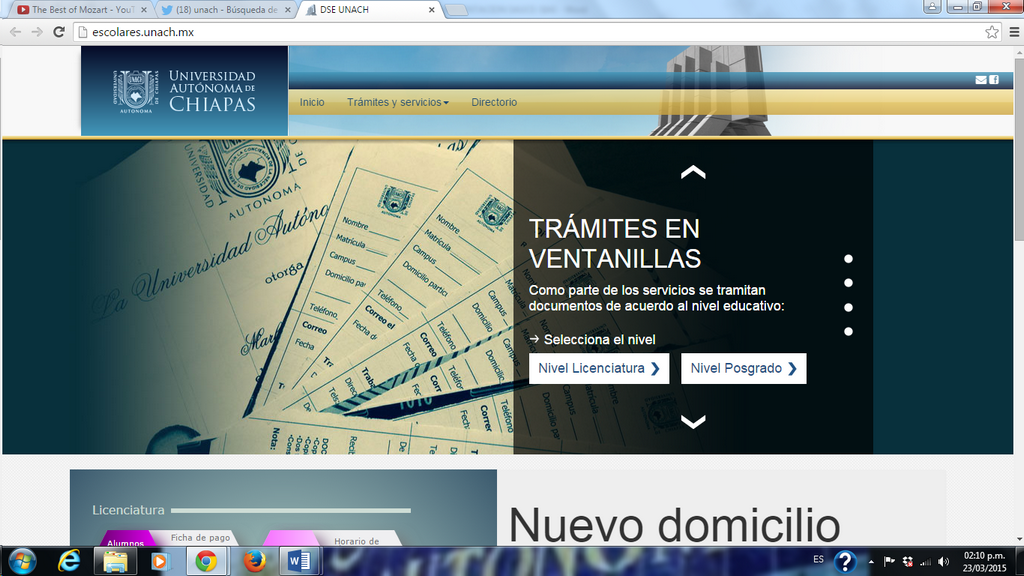Click the vertical page scrollbar thumb

pyautogui.click(x=1019, y=150)
